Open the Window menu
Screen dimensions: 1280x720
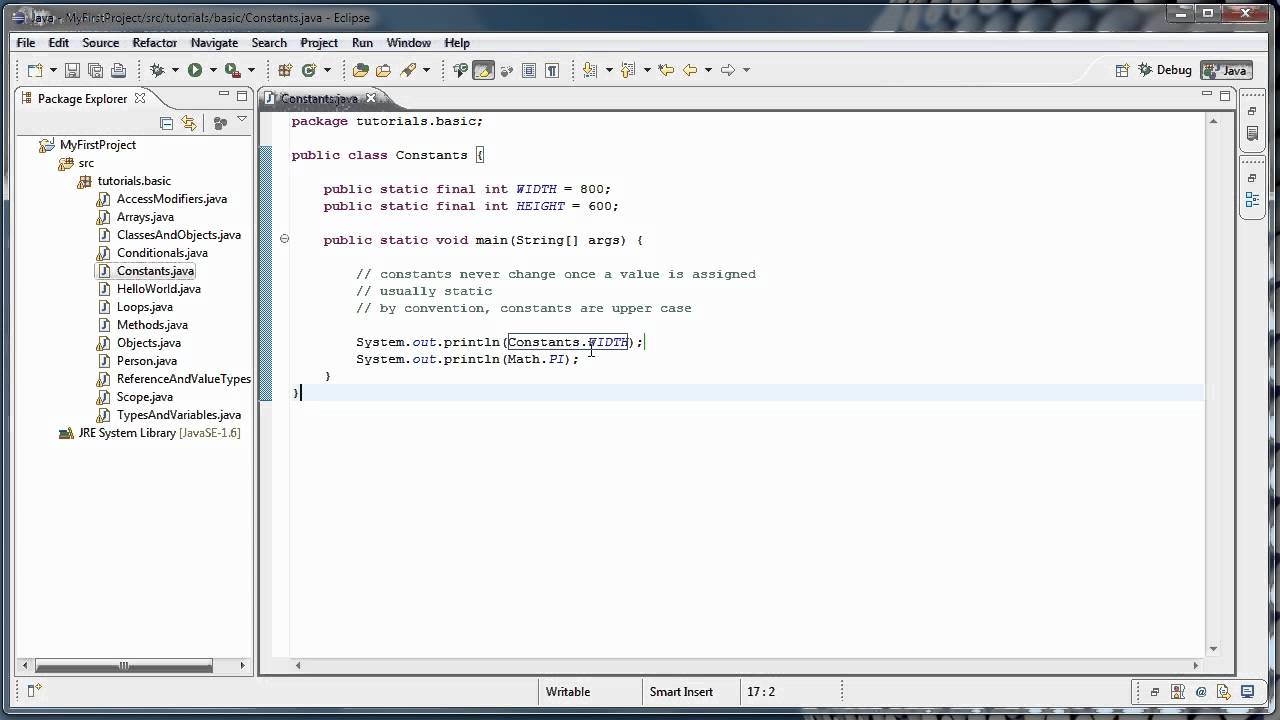(x=408, y=43)
